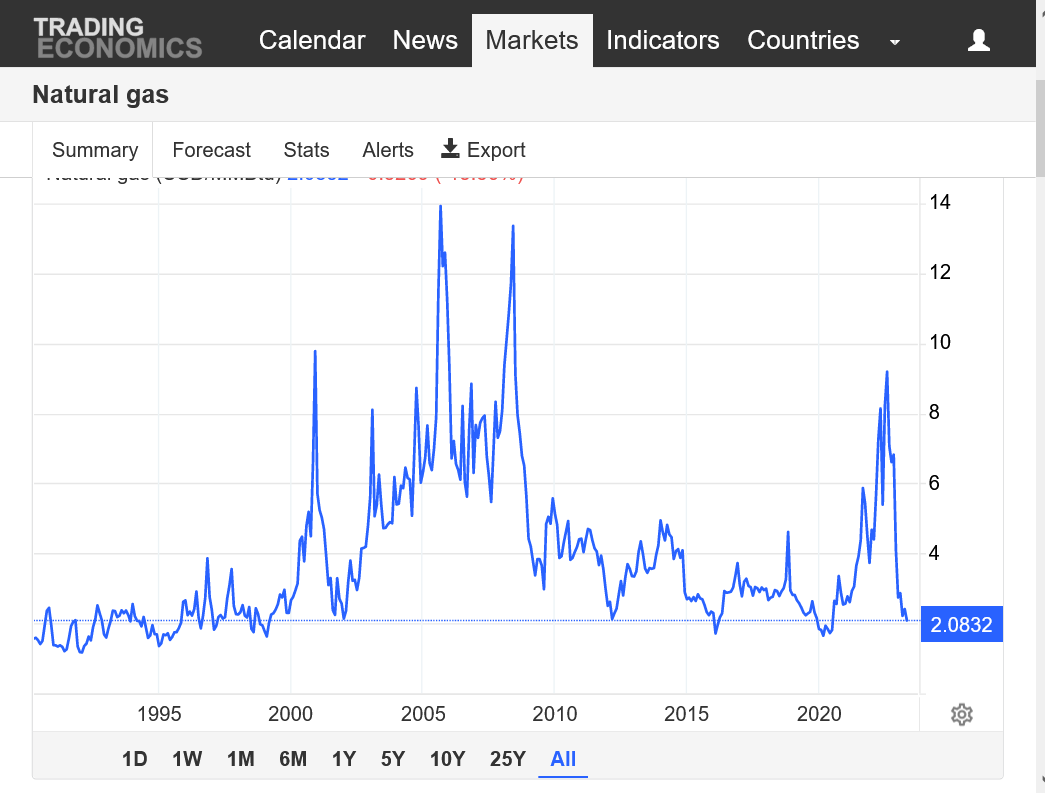Image resolution: width=1045 pixels, height=800 pixels.
Task: Click the 6 y-axis value
Action: (x=934, y=483)
